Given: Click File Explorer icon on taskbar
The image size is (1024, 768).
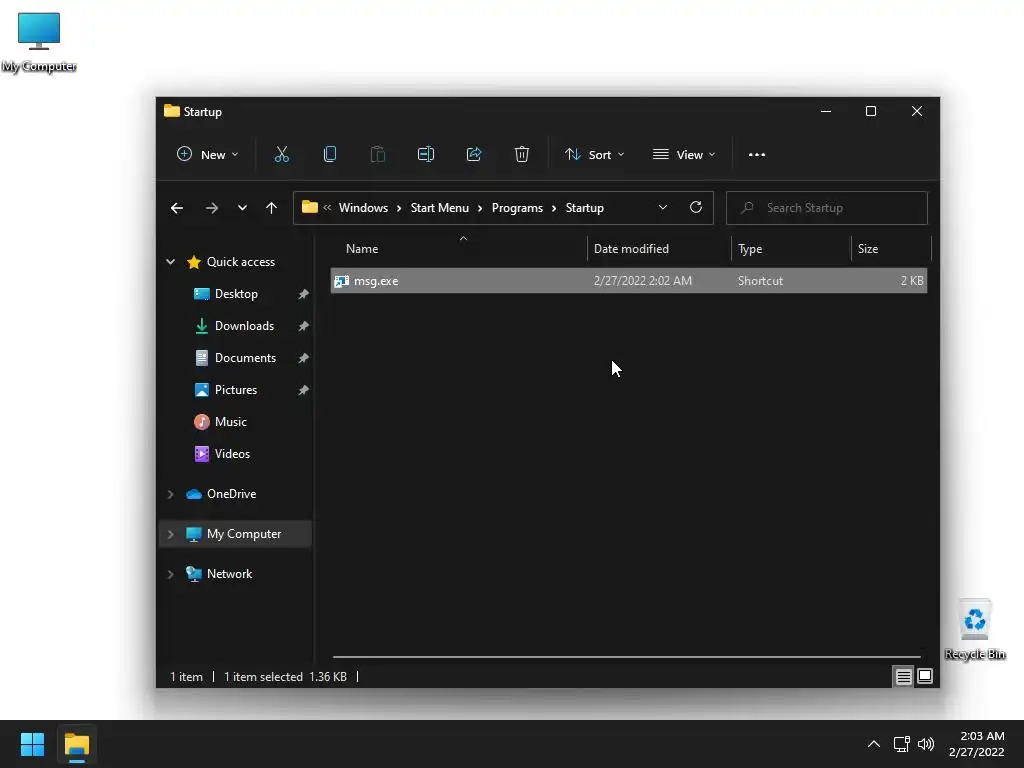Looking at the screenshot, I should (76, 745).
